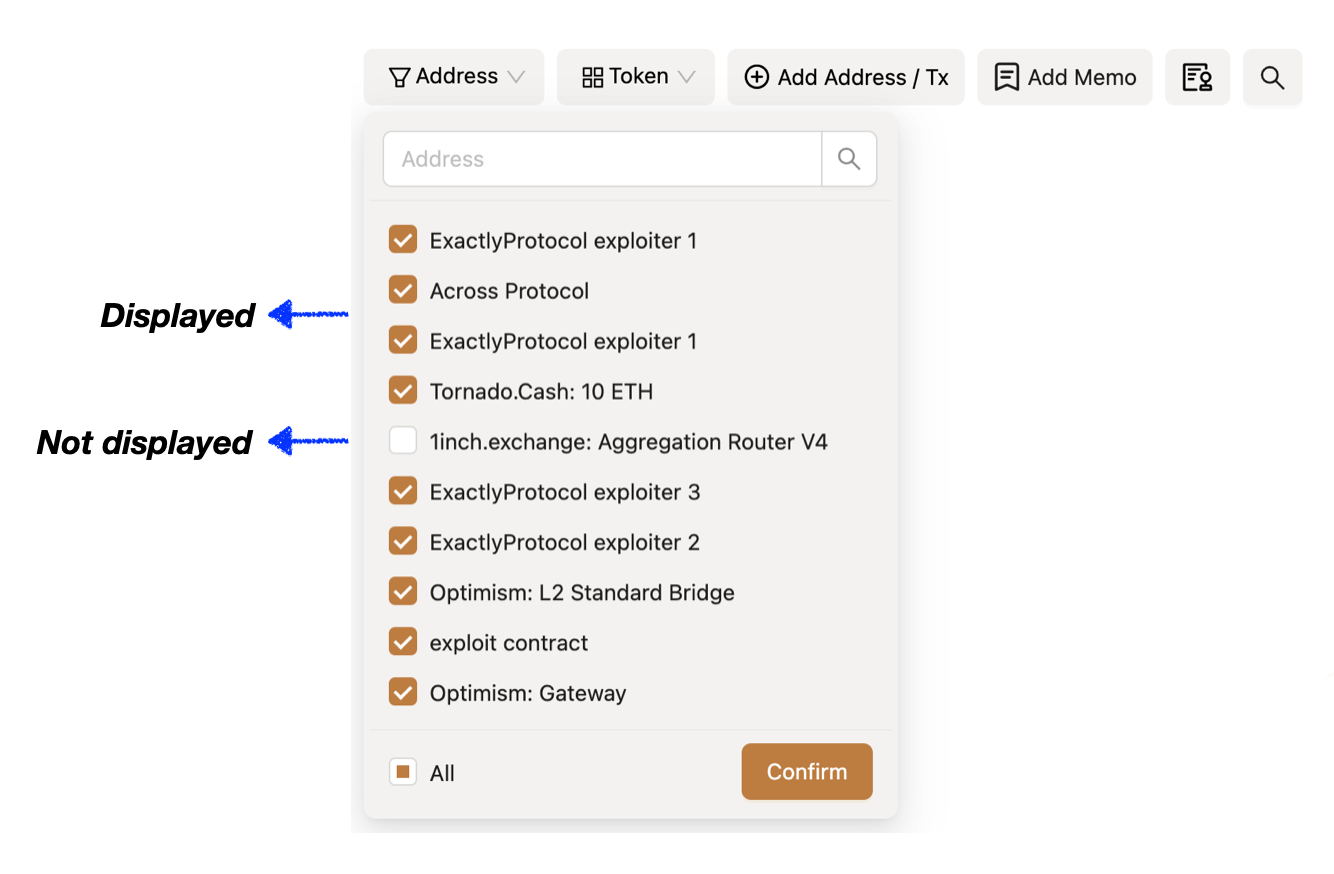Uncheck Tornado.Cash: 10 ETH
Image resolution: width=1334 pixels, height=874 pixels.
click(403, 391)
